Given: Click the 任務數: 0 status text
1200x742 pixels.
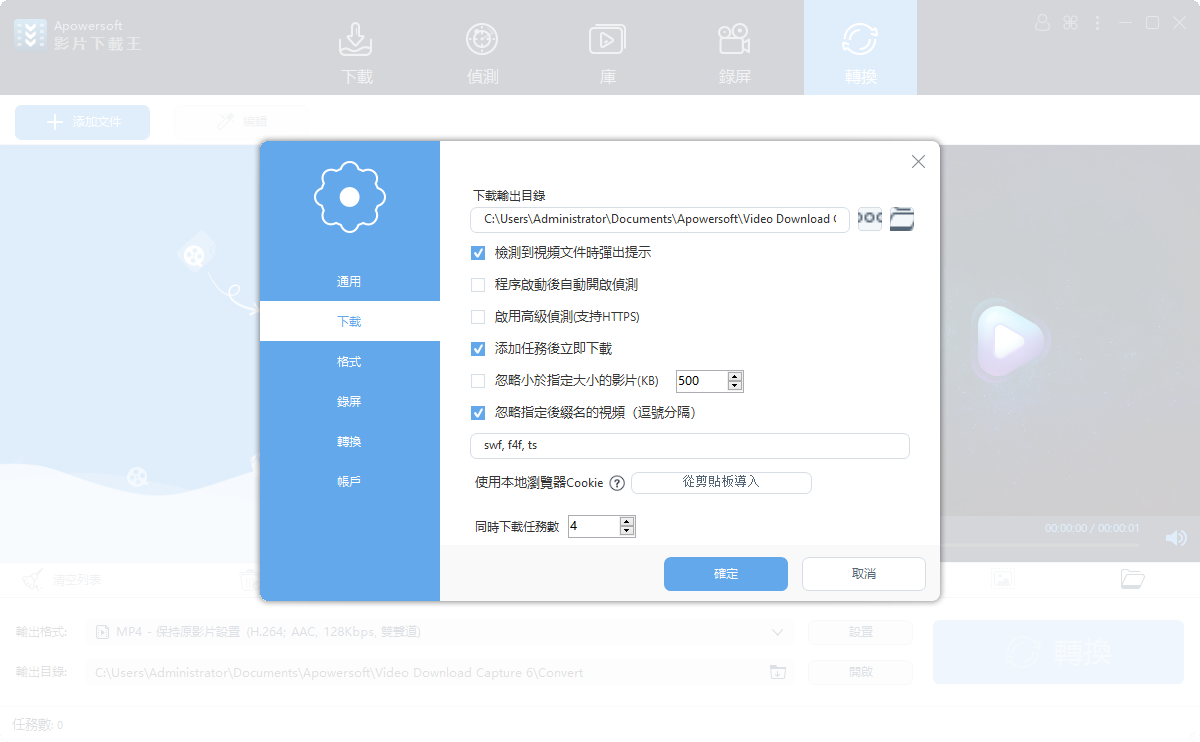Looking at the screenshot, I should [38, 724].
